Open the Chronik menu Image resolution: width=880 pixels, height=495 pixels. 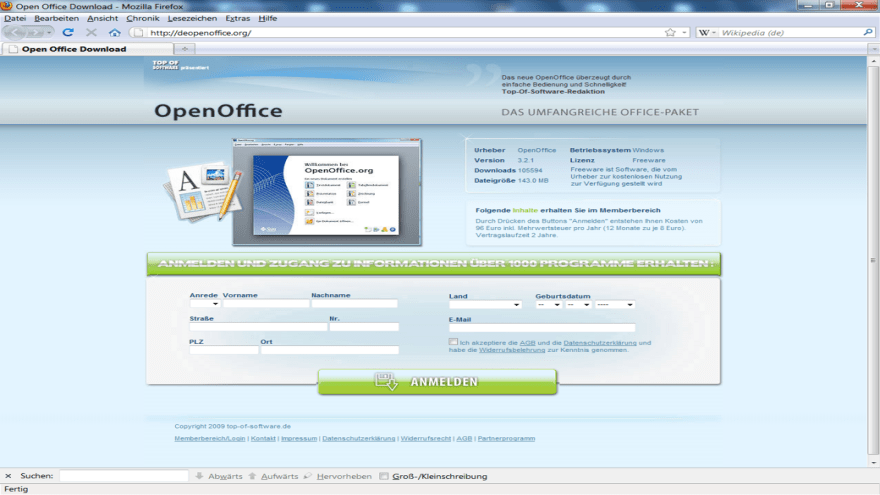143,18
